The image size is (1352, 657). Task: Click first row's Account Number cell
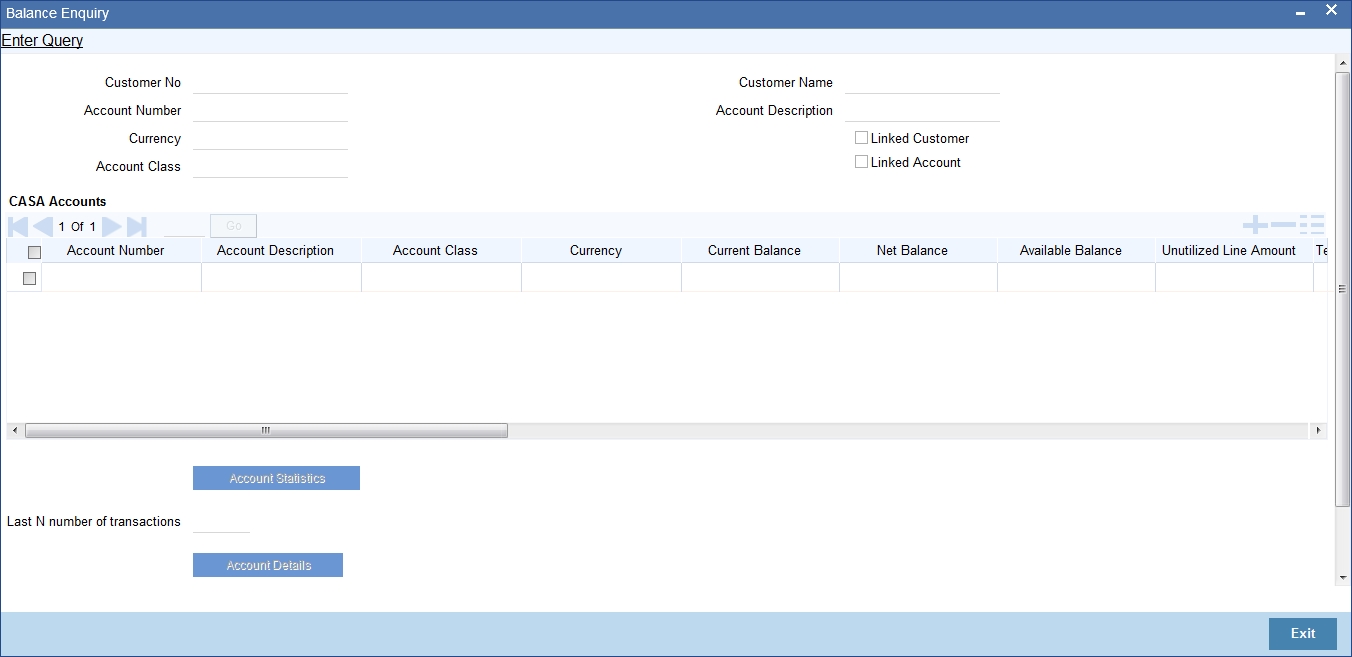[122, 278]
